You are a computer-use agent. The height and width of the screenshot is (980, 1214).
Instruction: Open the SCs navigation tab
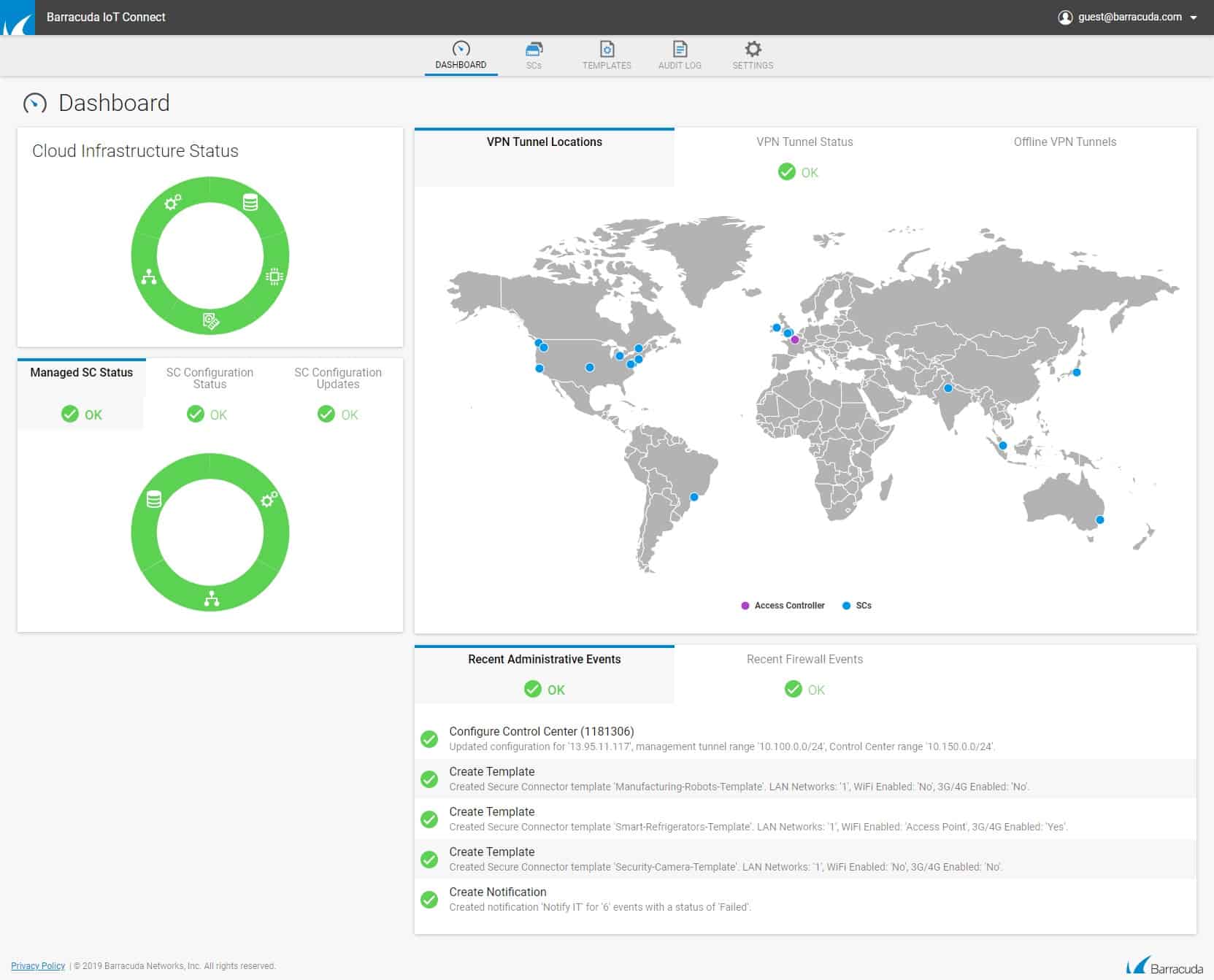(534, 55)
